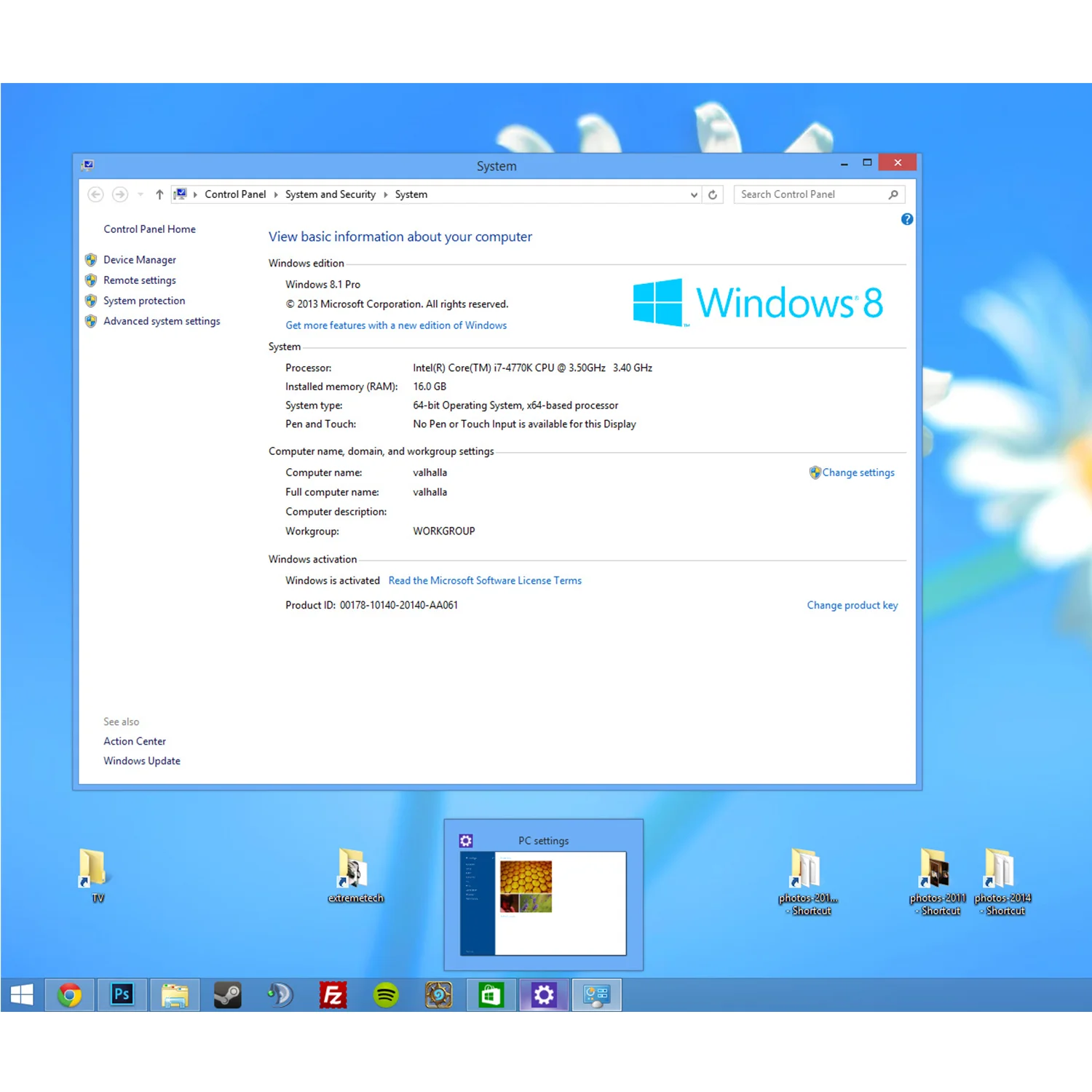Click the Forward arrow in System window

pos(120,194)
